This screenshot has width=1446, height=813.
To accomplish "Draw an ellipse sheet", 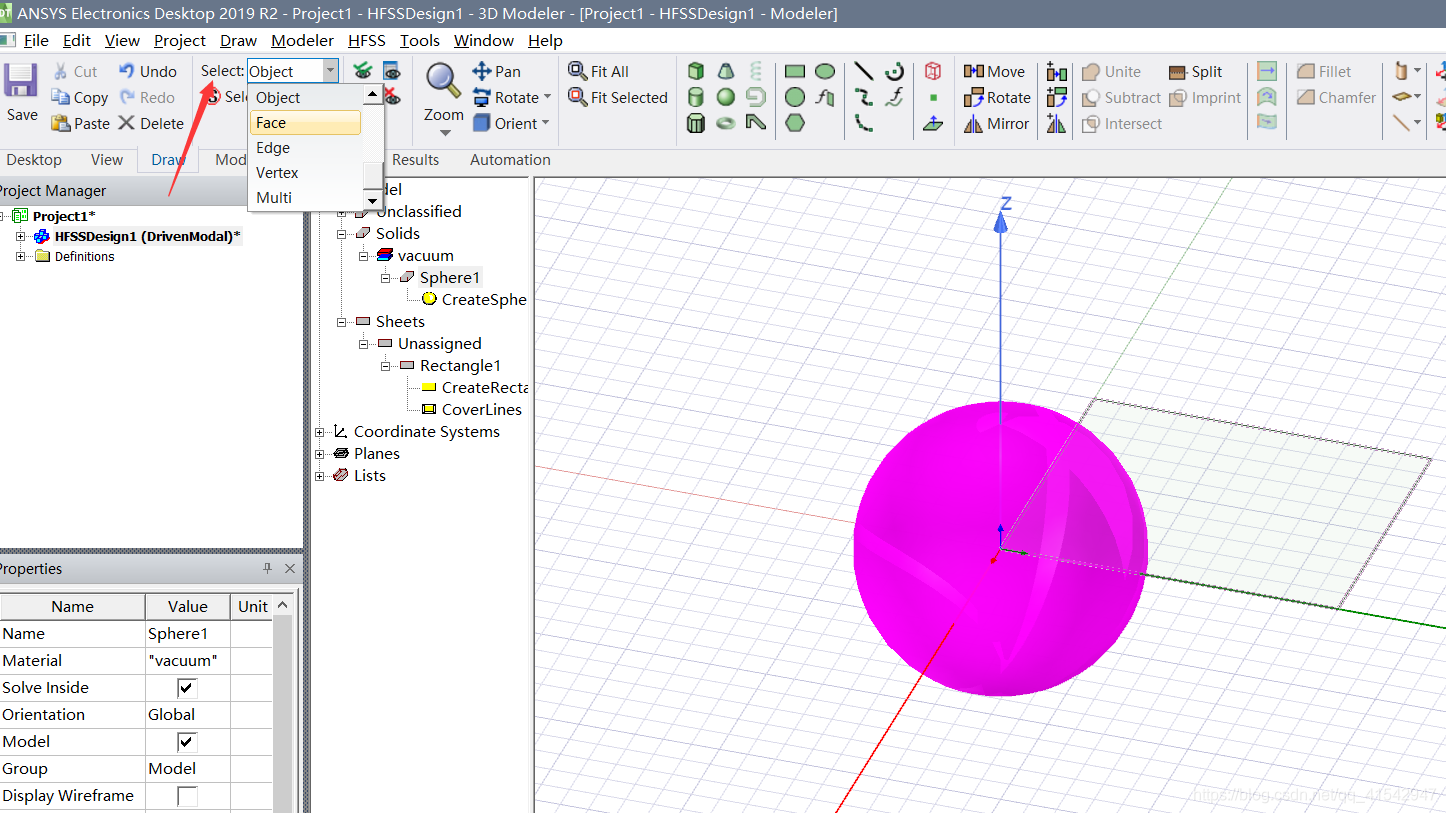I will [825, 71].
